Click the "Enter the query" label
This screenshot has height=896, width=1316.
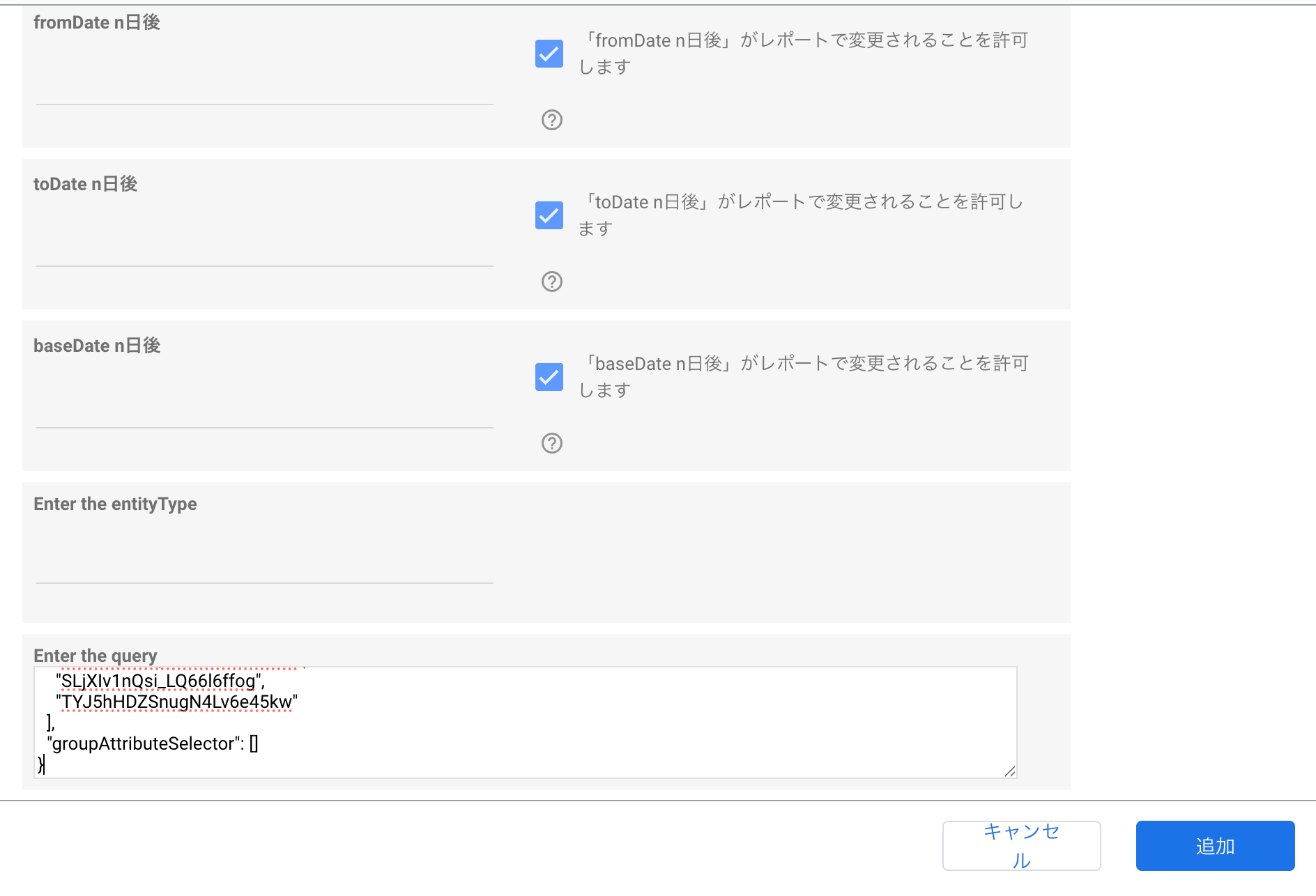point(95,656)
